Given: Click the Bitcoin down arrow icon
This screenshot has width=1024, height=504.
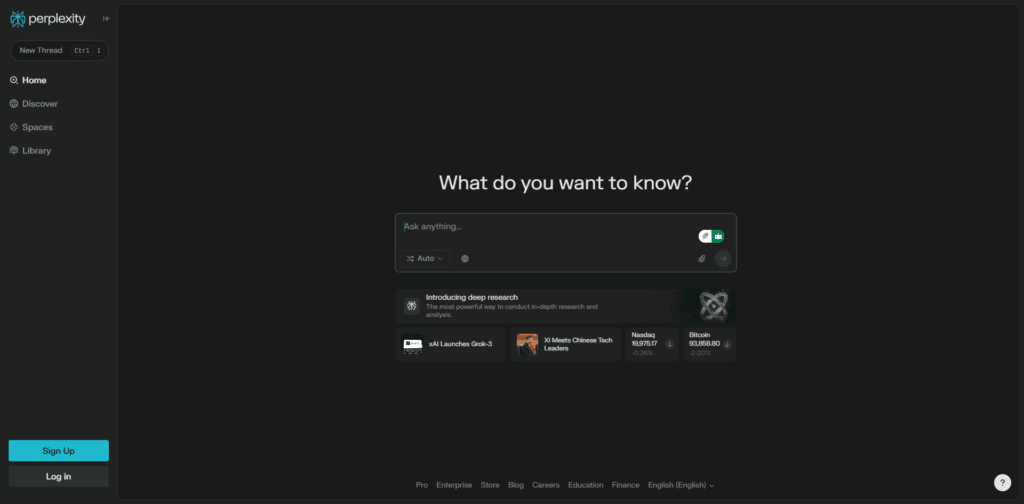Looking at the screenshot, I should 727,345.
